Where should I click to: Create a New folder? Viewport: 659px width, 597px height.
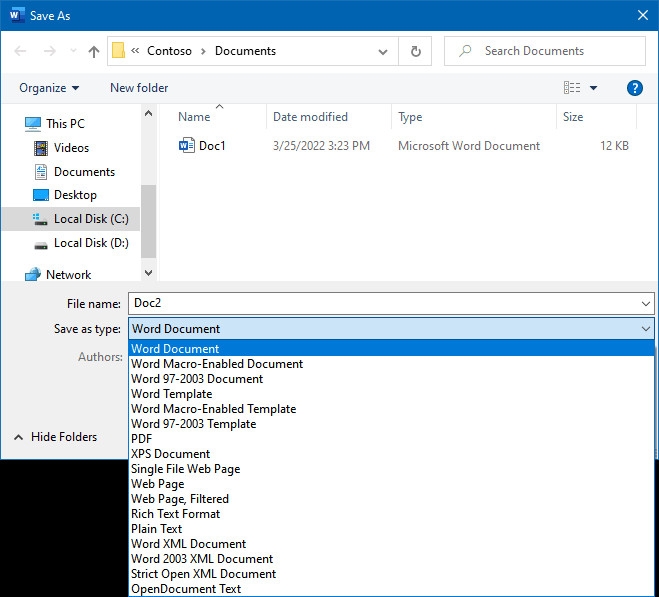[139, 88]
